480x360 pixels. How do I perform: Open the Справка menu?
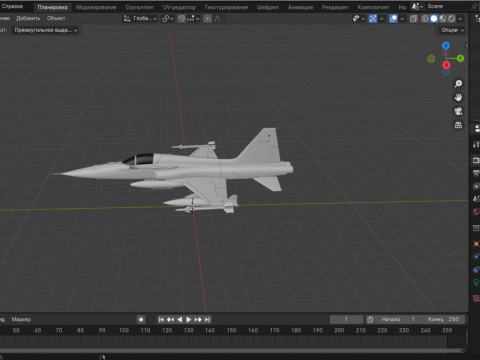[12, 6]
